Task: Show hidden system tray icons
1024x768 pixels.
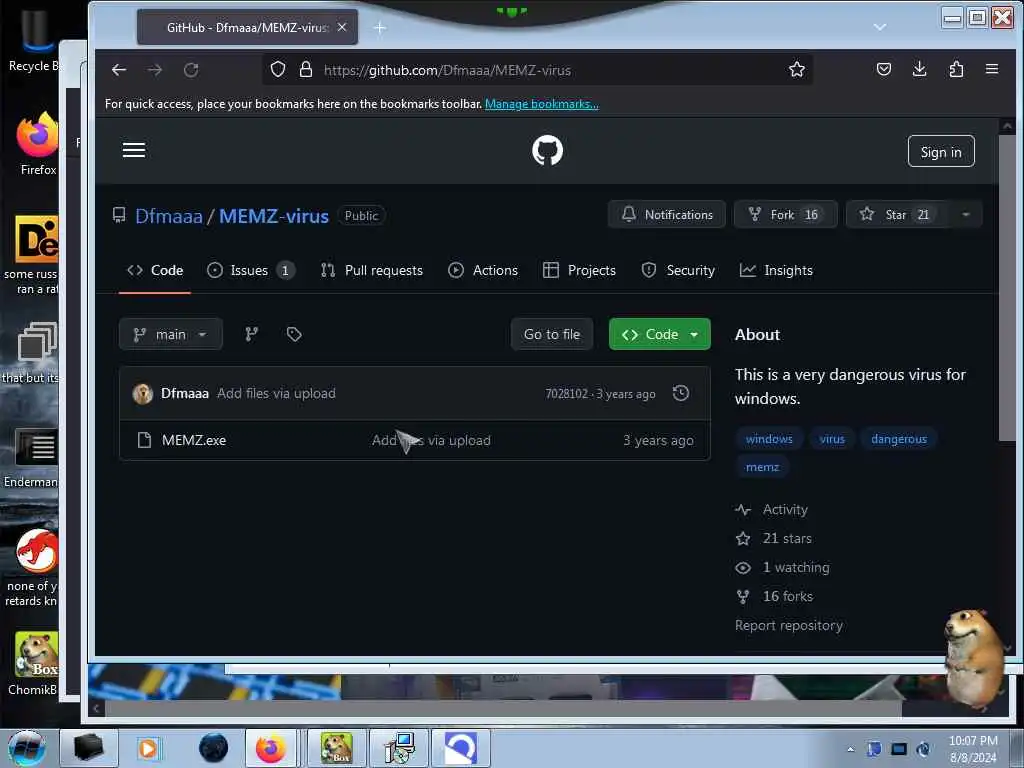Action: [850, 749]
